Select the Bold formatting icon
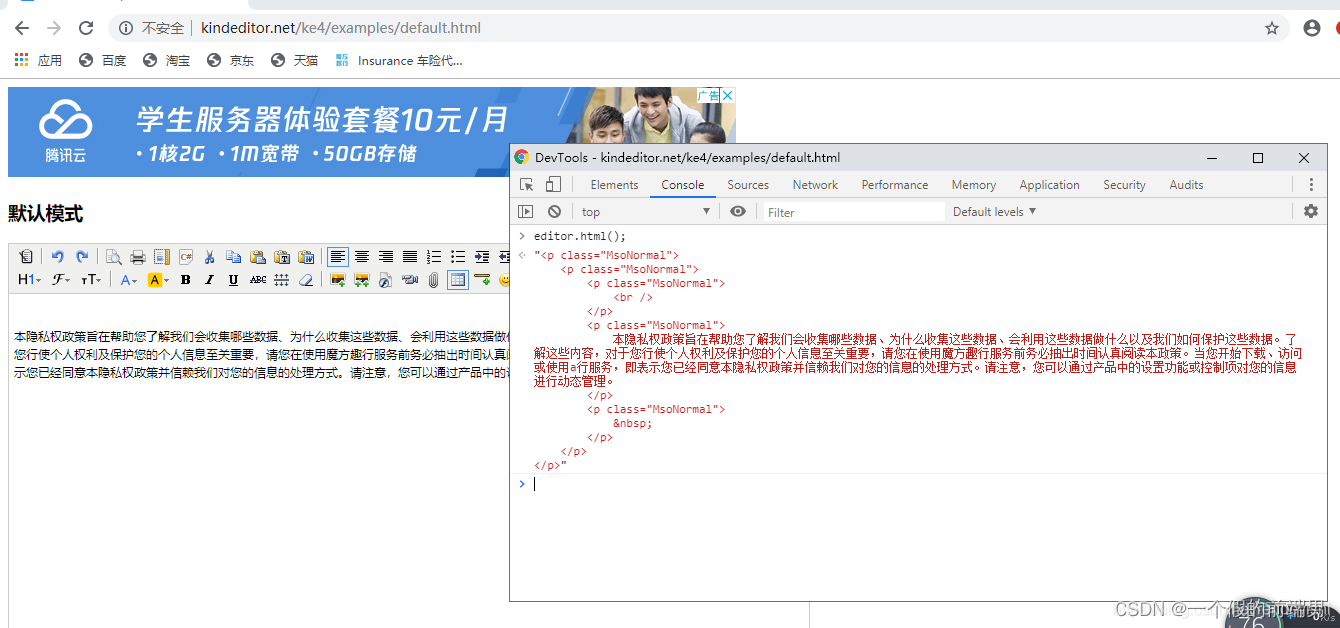This screenshot has height=628, width=1340. coord(185,280)
